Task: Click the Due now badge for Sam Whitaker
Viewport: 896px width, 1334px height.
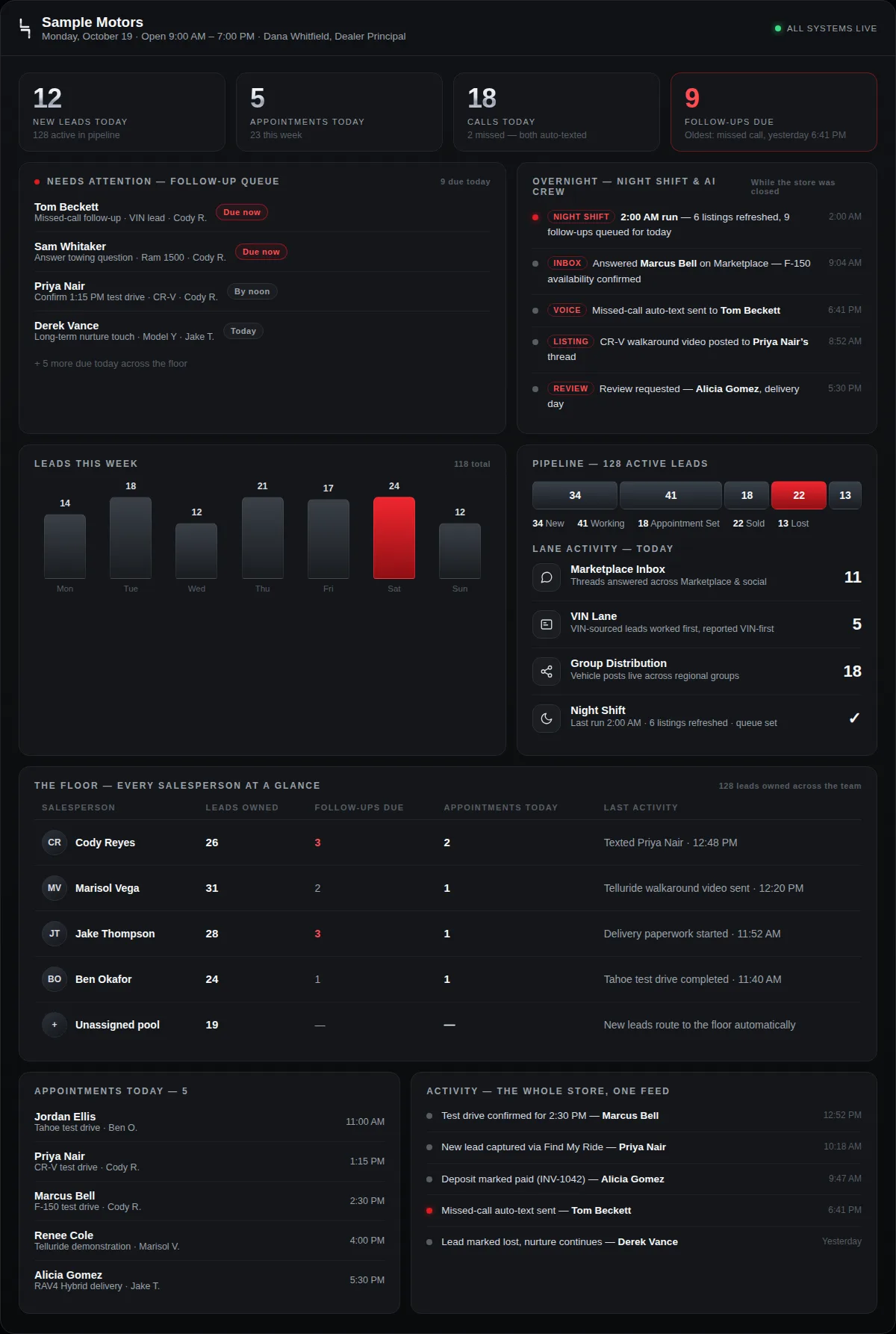Action: tap(261, 252)
